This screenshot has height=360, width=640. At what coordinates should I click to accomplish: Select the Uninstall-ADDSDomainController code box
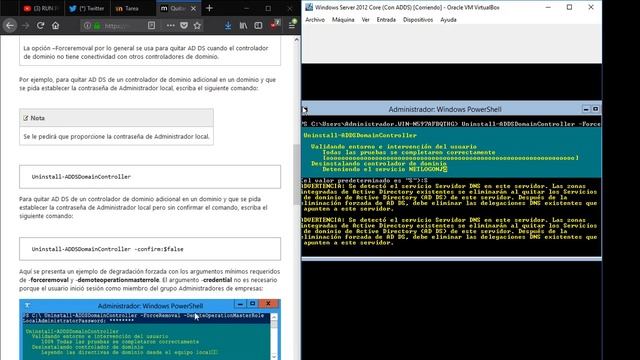[x=150, y=177]
